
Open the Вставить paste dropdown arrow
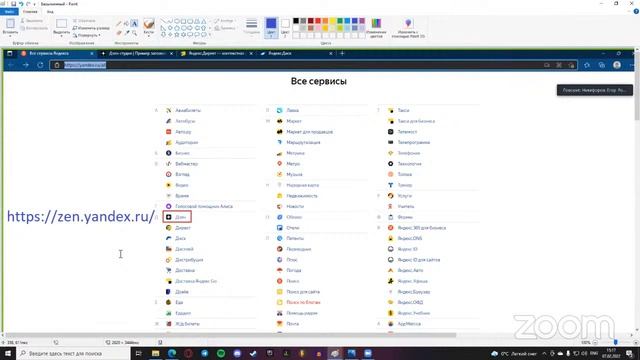(x=10, y=36)
